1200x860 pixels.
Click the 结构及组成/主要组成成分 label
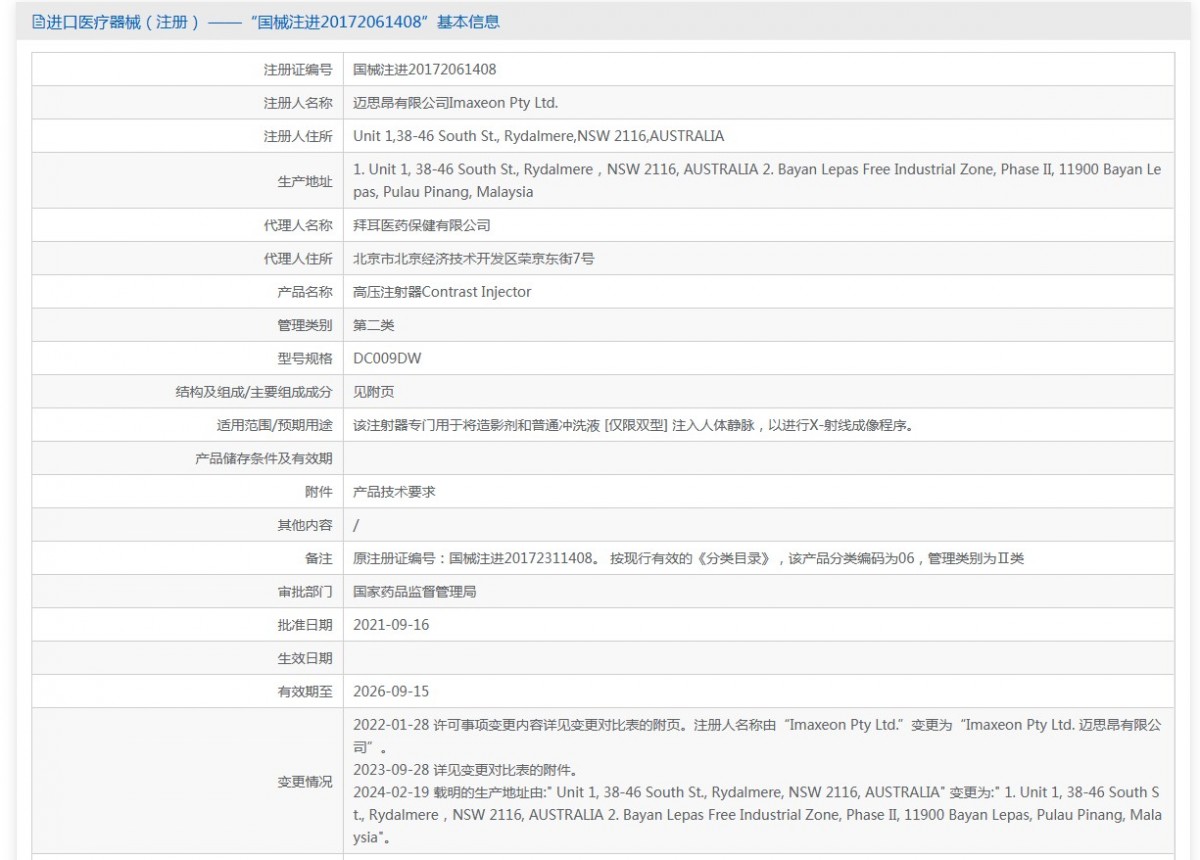tap(254, 391)
